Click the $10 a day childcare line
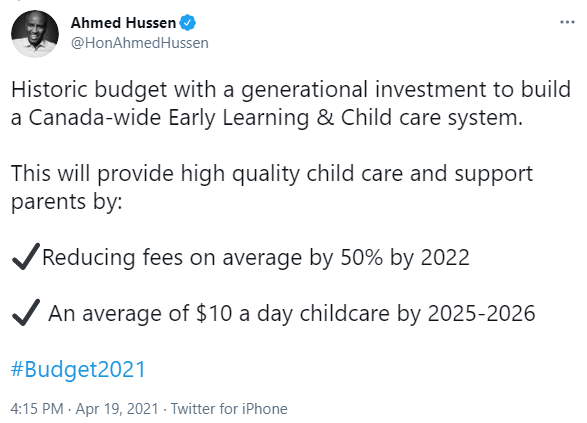This screenshot has width=587, height=423. [292, 314]
